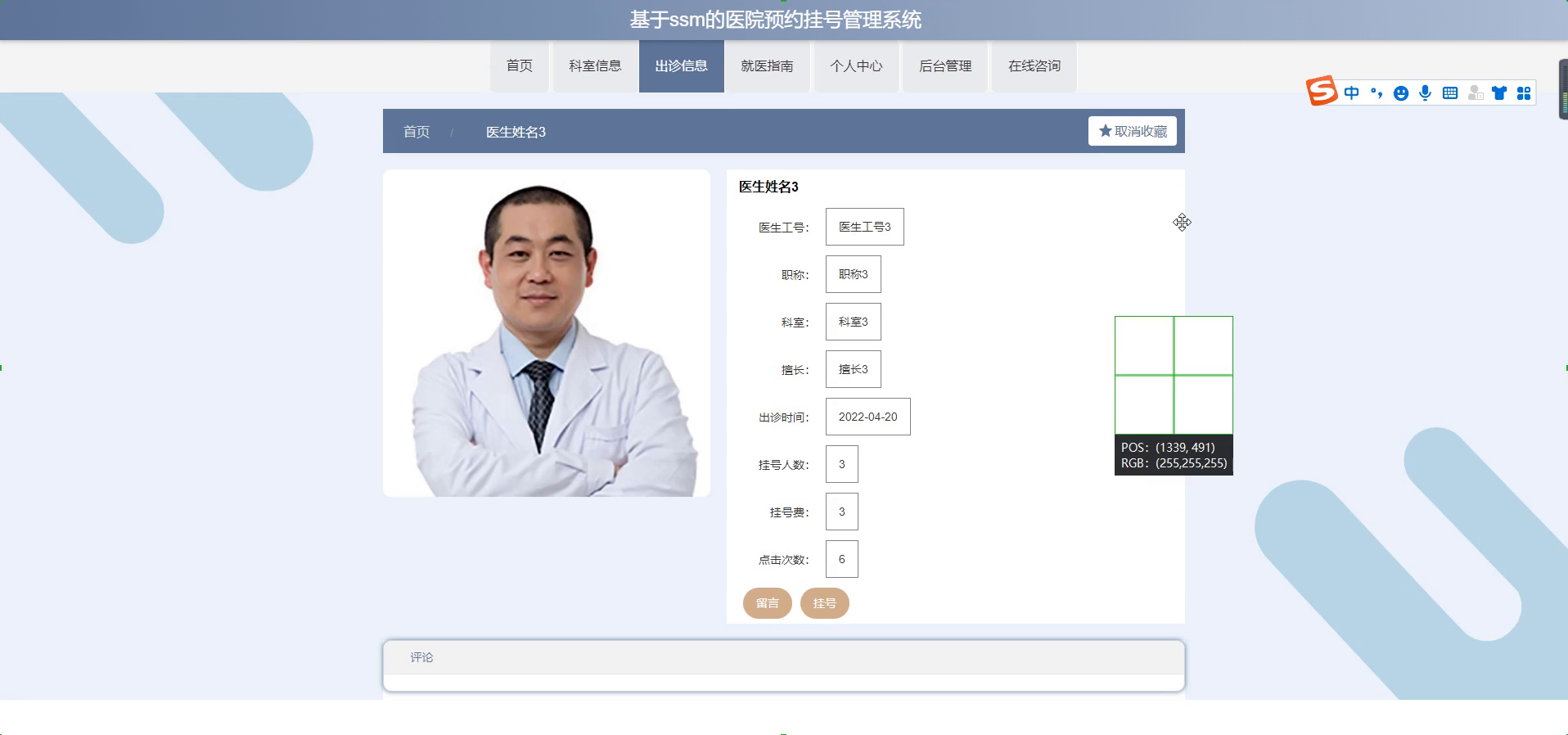Screen dimensions: 1568x735
Task: Click the 挂号 button
Action: [825, 603]
